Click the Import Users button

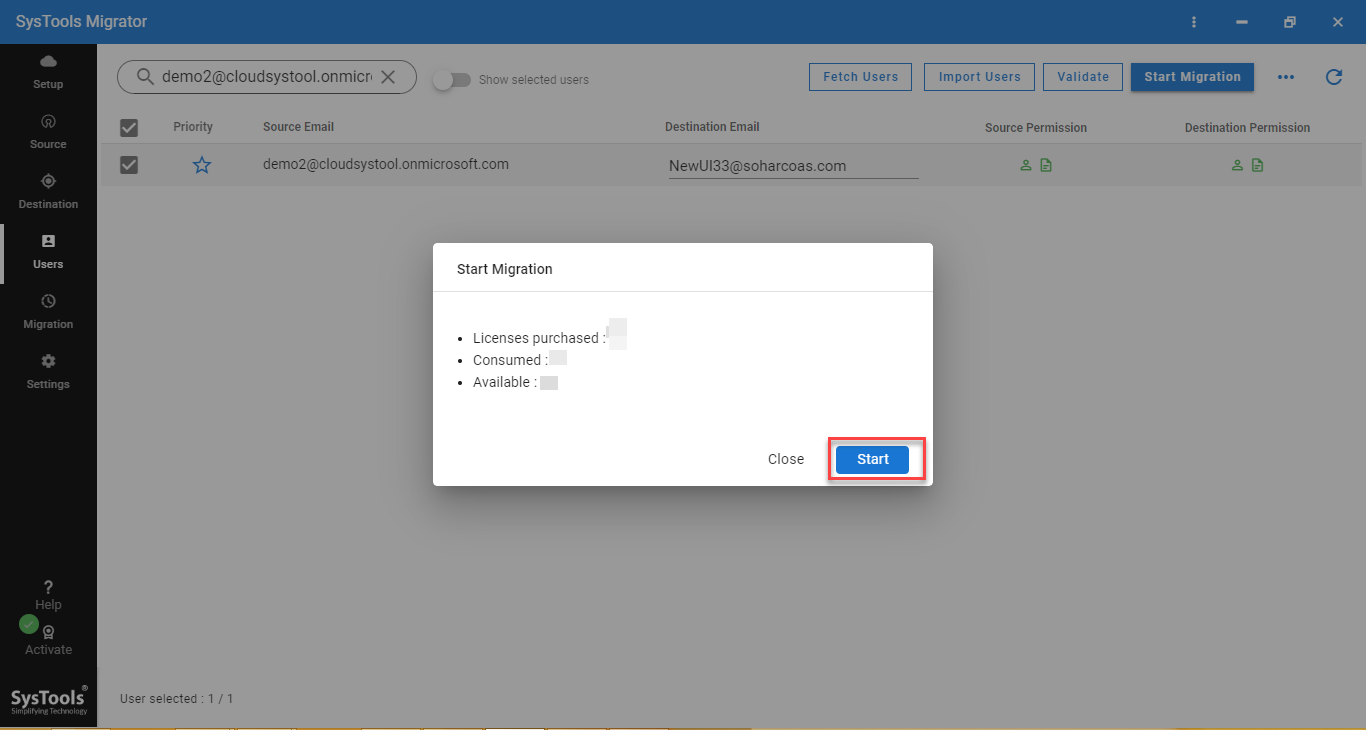coord(979,77)
